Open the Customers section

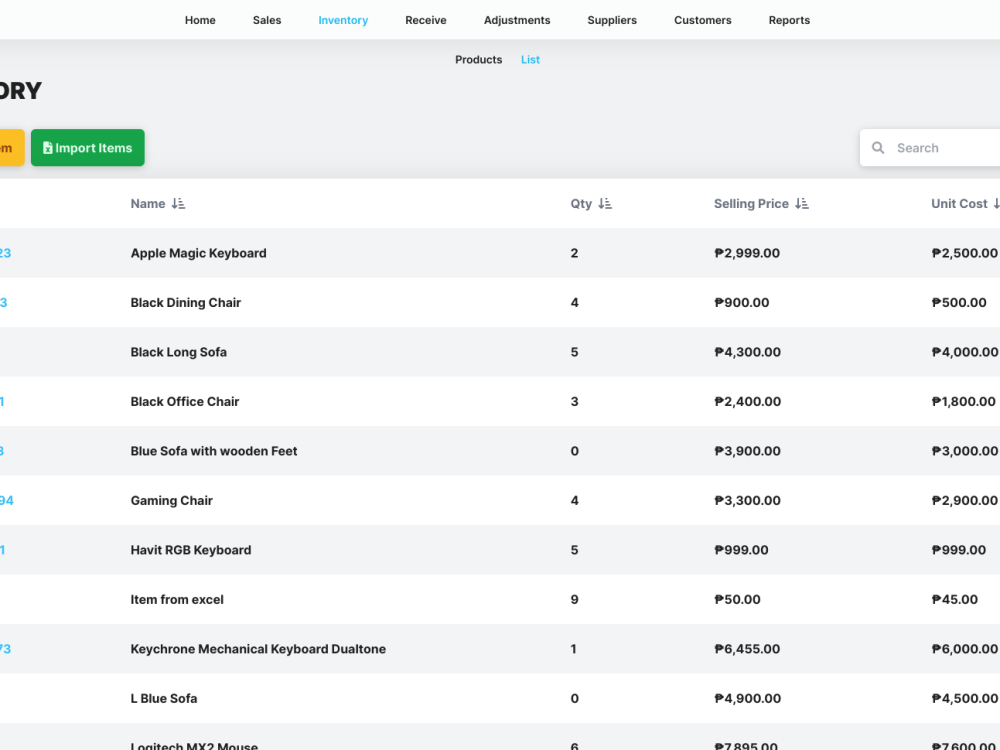coord(703,20)
